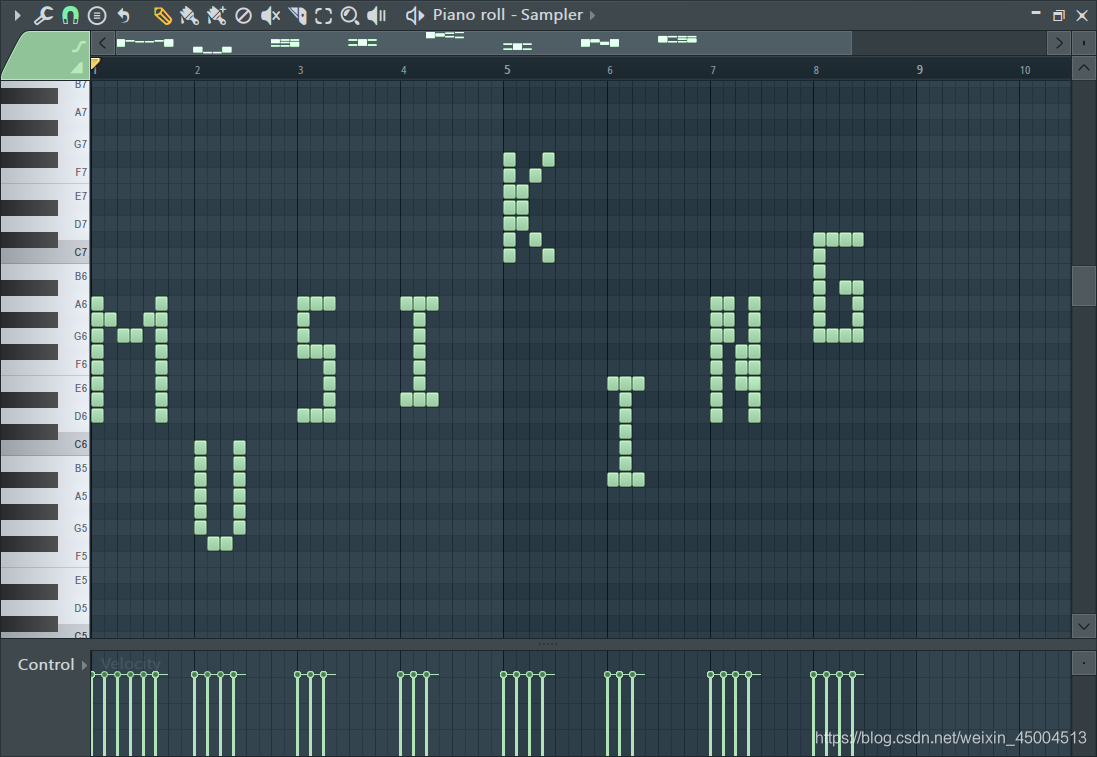The image size is (1097, 757).
Task: Toggle the snap magnet
Action: tap(70, 15)
